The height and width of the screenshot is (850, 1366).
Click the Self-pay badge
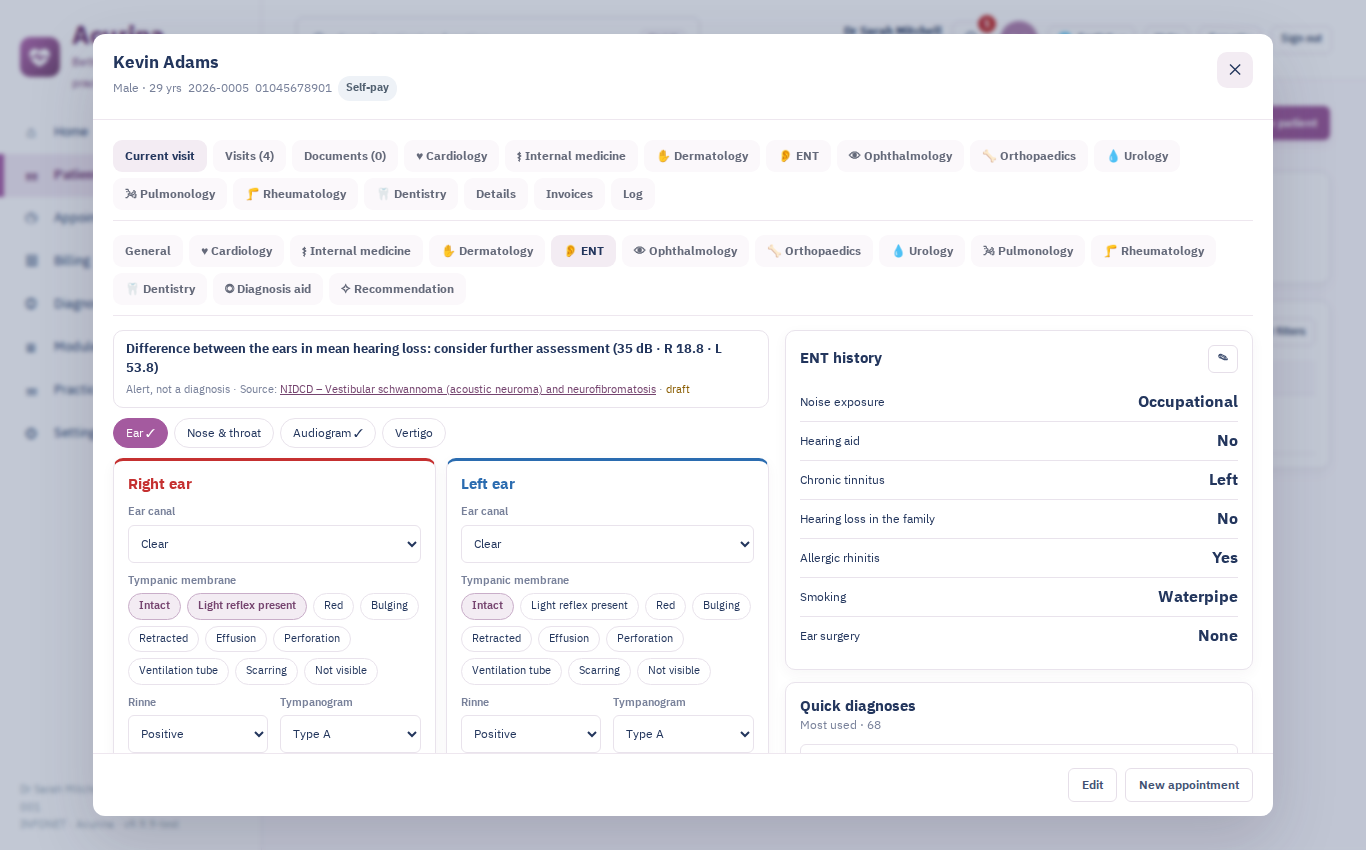(x=367, y=88)
